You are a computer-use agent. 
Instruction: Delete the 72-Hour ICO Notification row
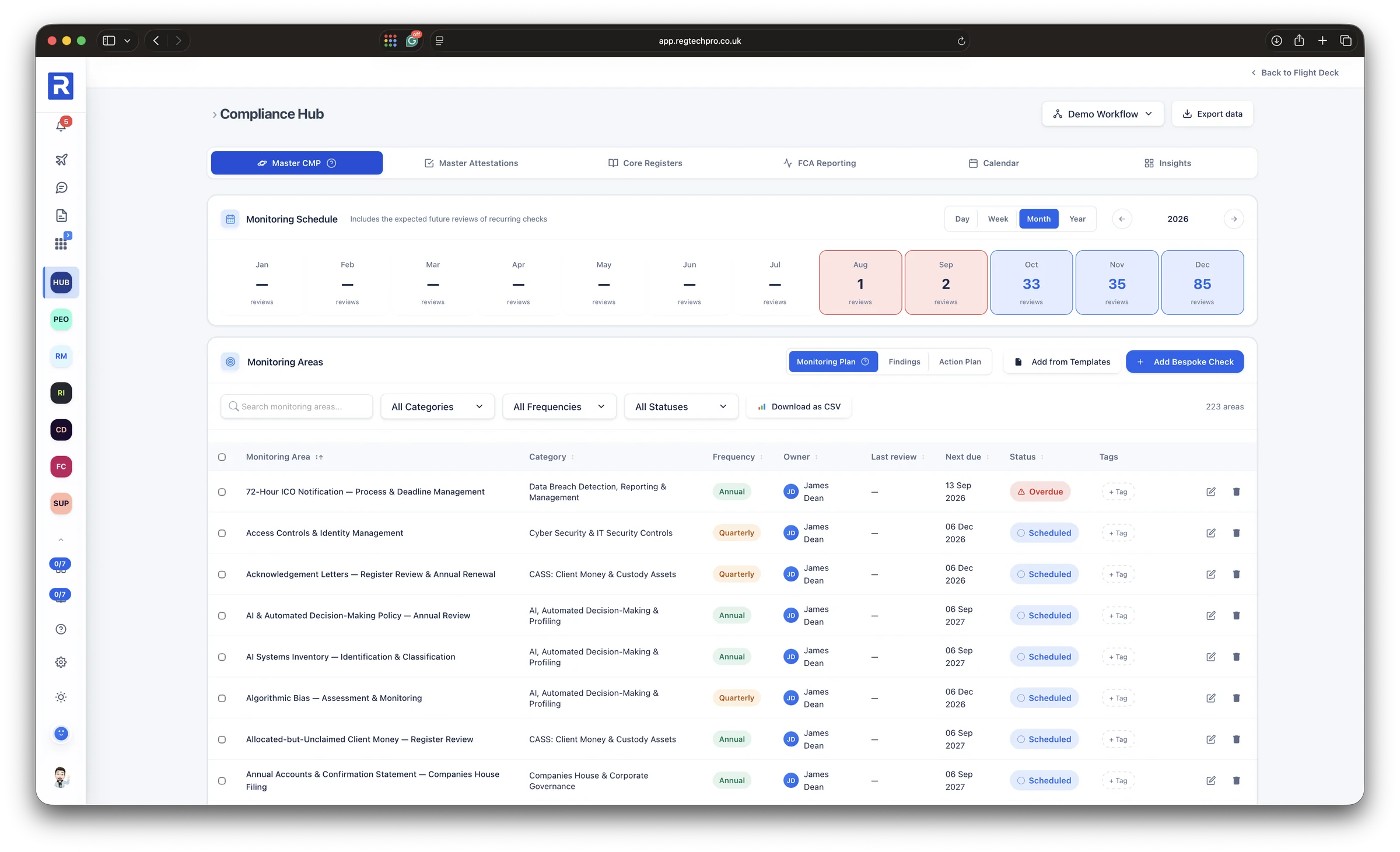(1236, 492)
